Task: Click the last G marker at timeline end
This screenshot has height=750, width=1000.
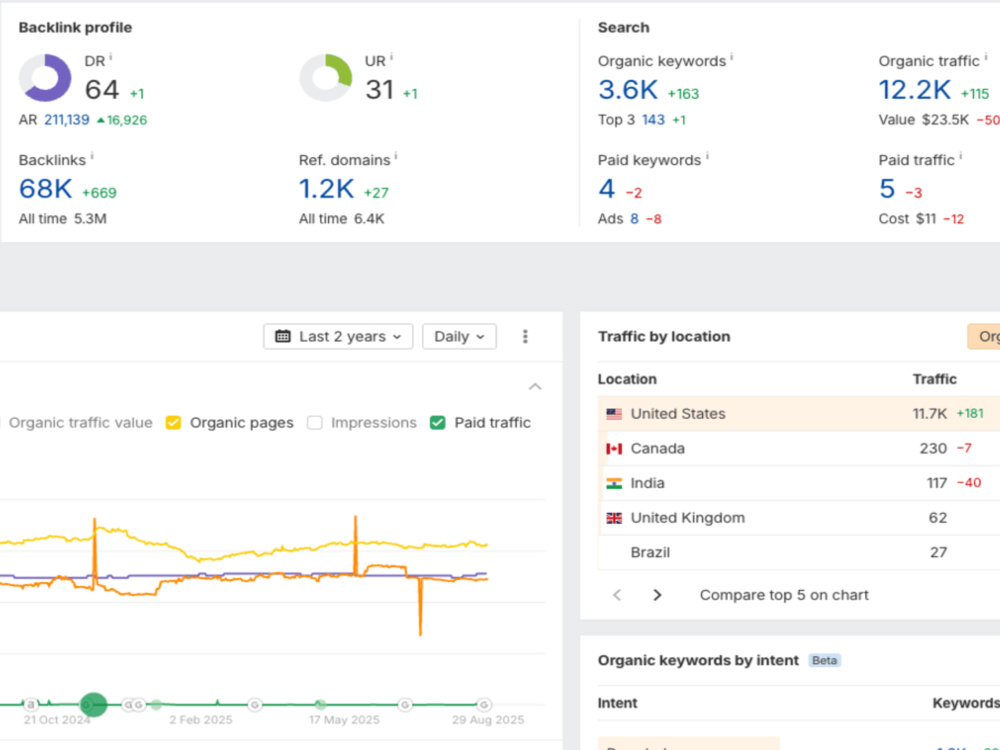Action: 484,705
